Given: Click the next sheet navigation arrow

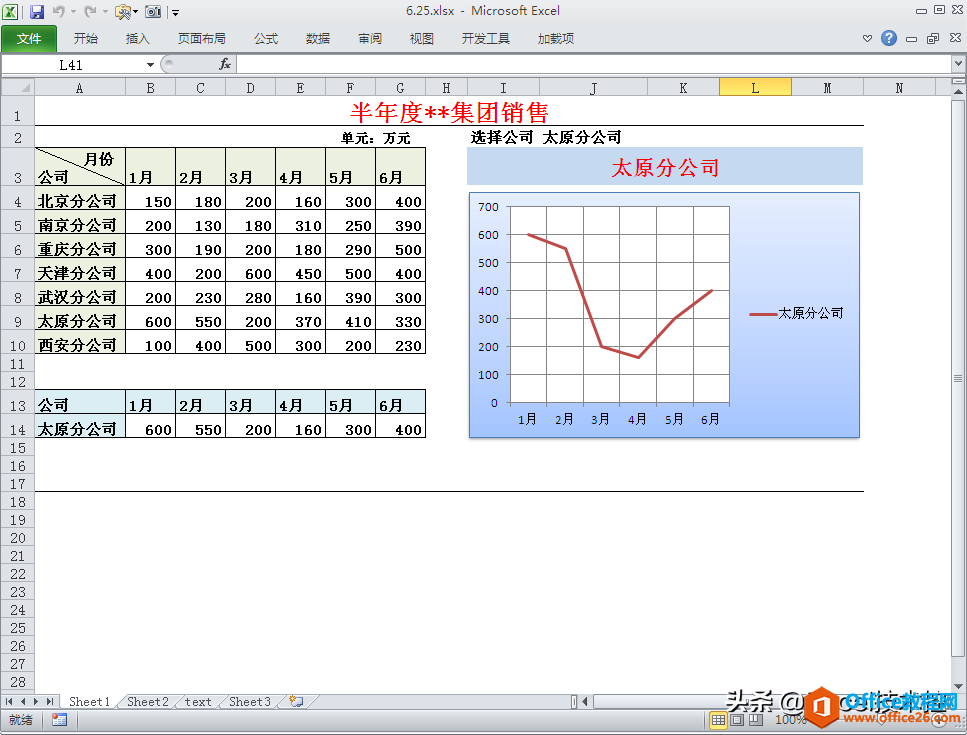Looking at the screenshot, I should point(36,701).
